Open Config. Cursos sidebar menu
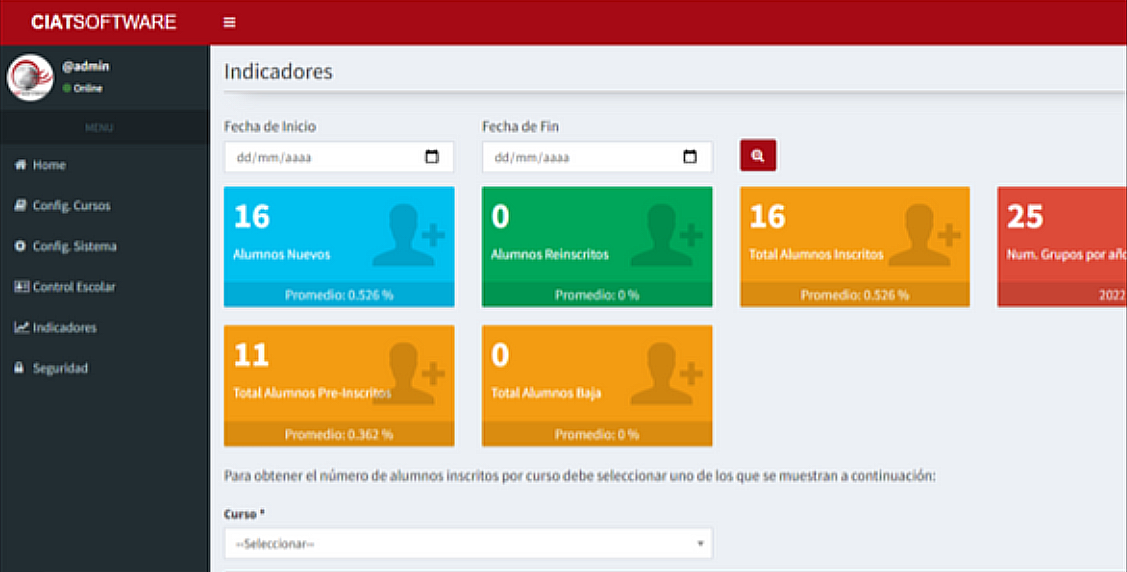The height and width of the screenshot is (572, 1127). click(x=71, y=206)
